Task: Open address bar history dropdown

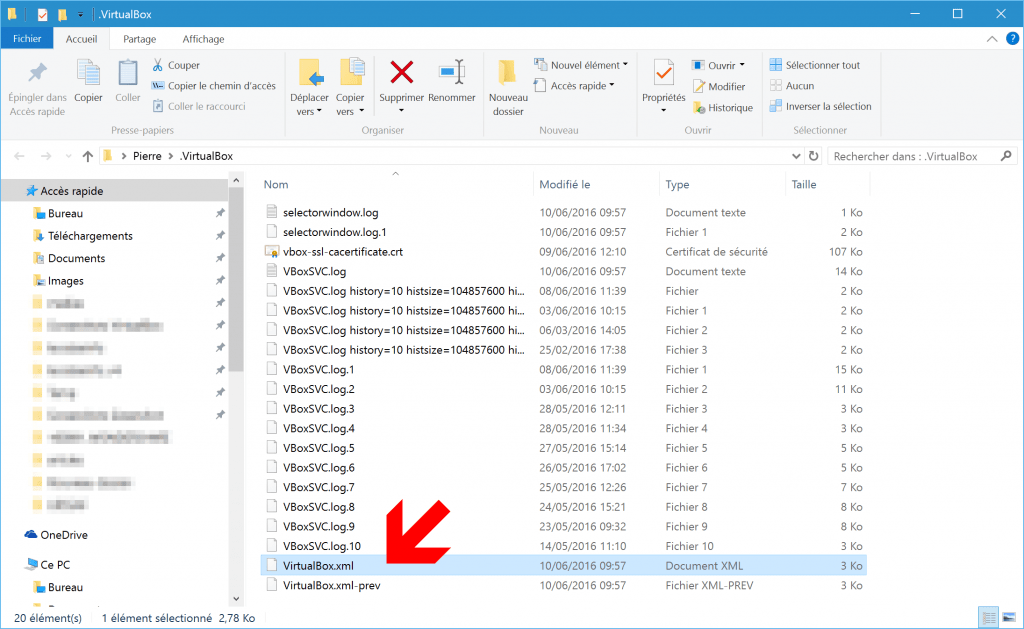Action: (796, 156)
